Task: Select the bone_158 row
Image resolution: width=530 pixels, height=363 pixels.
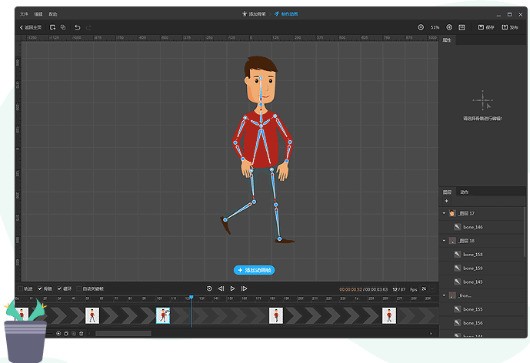Action: (482, 254)
